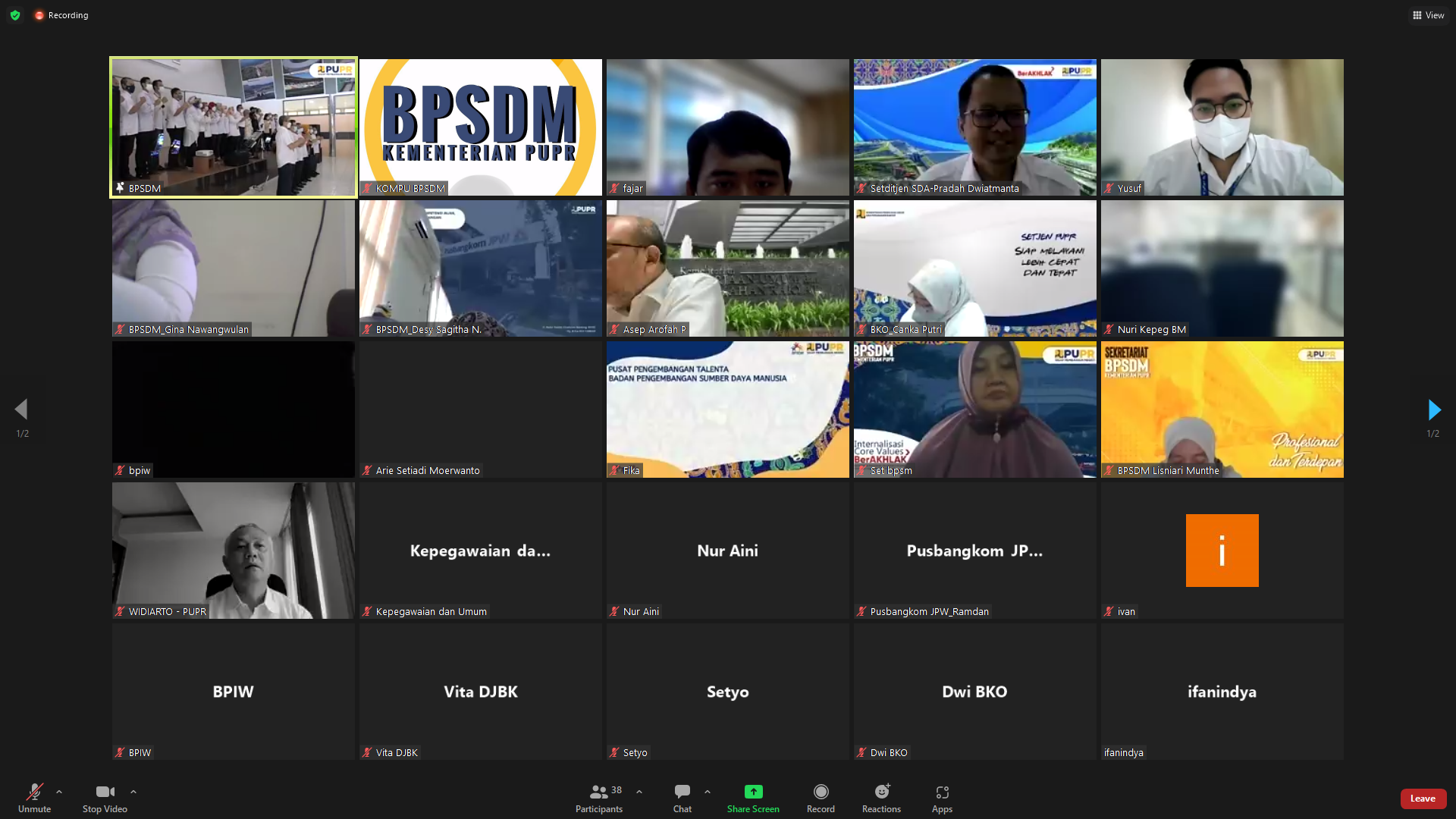This screenshot has height=819, width=1456.
Task: Select BKO_Canka Putri video tile
Action: point(975,268)
